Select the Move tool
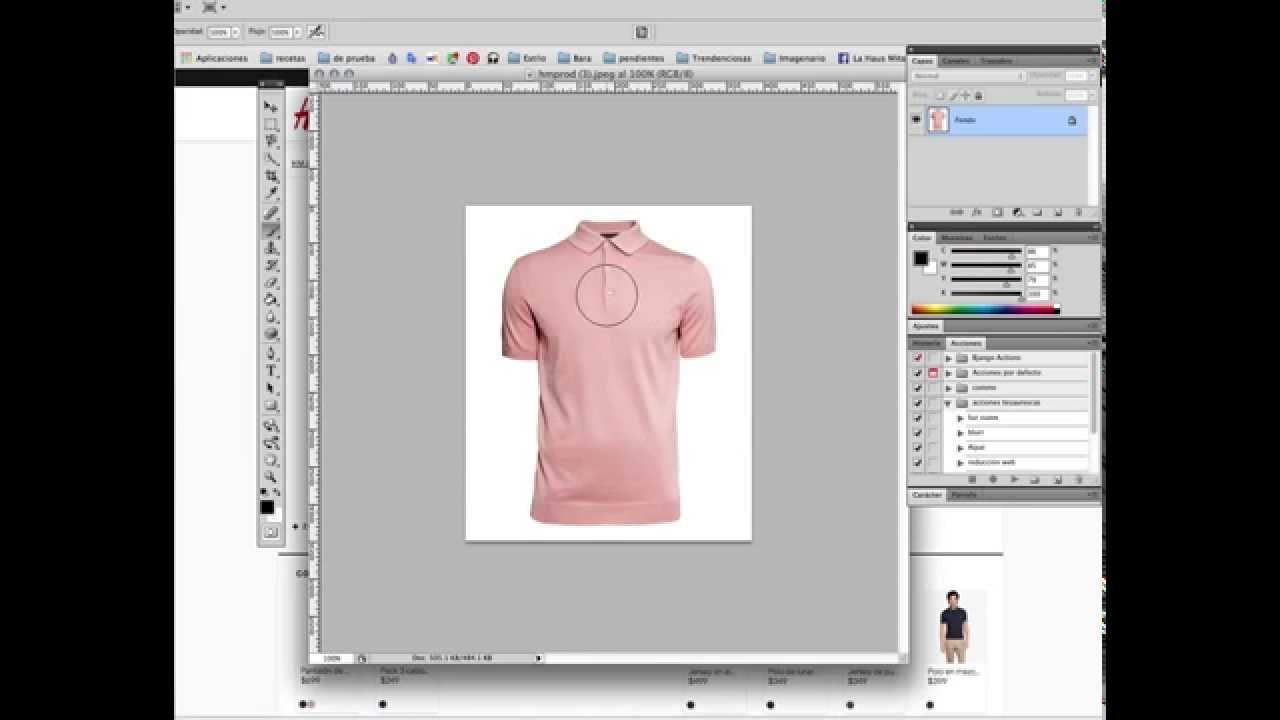 271,106
